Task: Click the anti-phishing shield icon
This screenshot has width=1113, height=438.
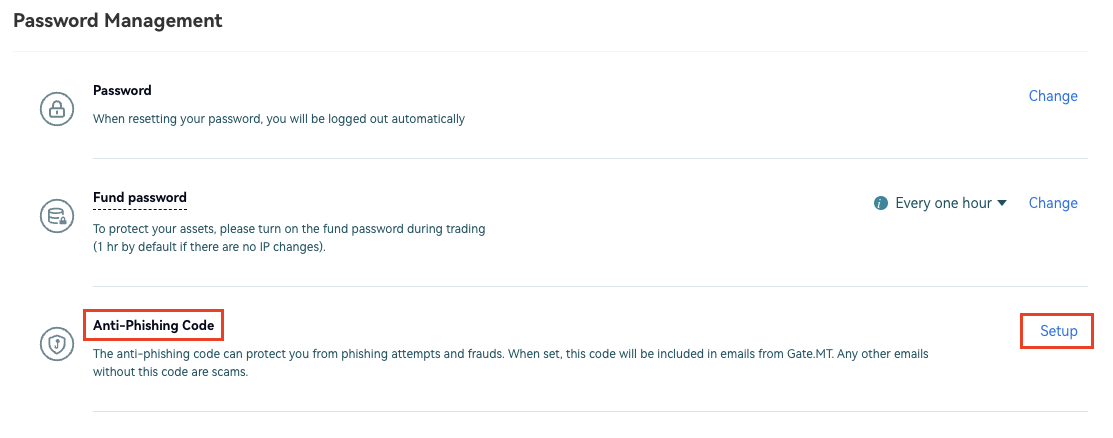Action: click(57, 344)
